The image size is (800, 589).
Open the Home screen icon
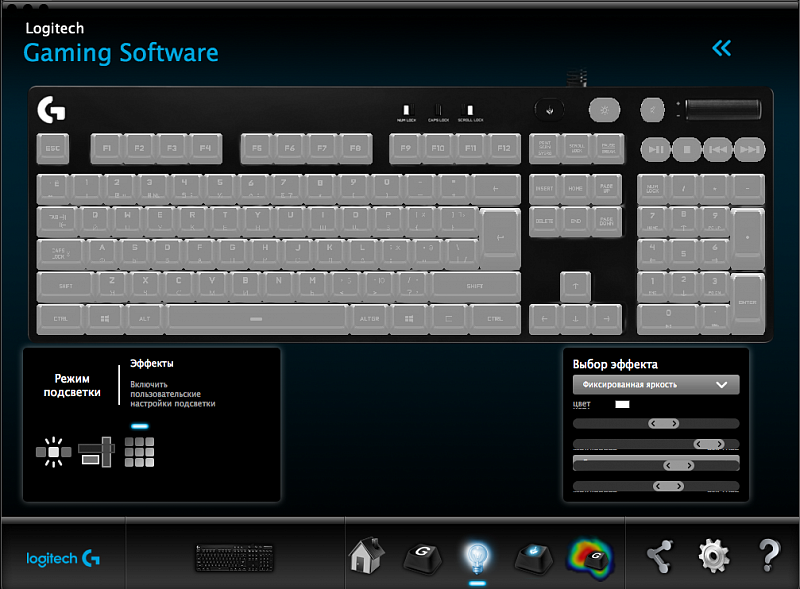click(366, 555)
